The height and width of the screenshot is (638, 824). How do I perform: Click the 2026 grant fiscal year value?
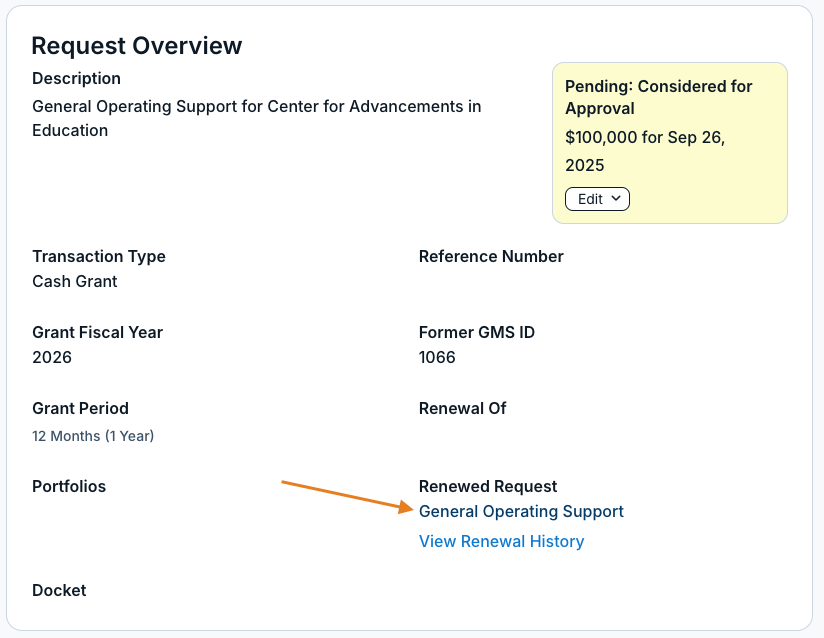click(x=52, y=357)
